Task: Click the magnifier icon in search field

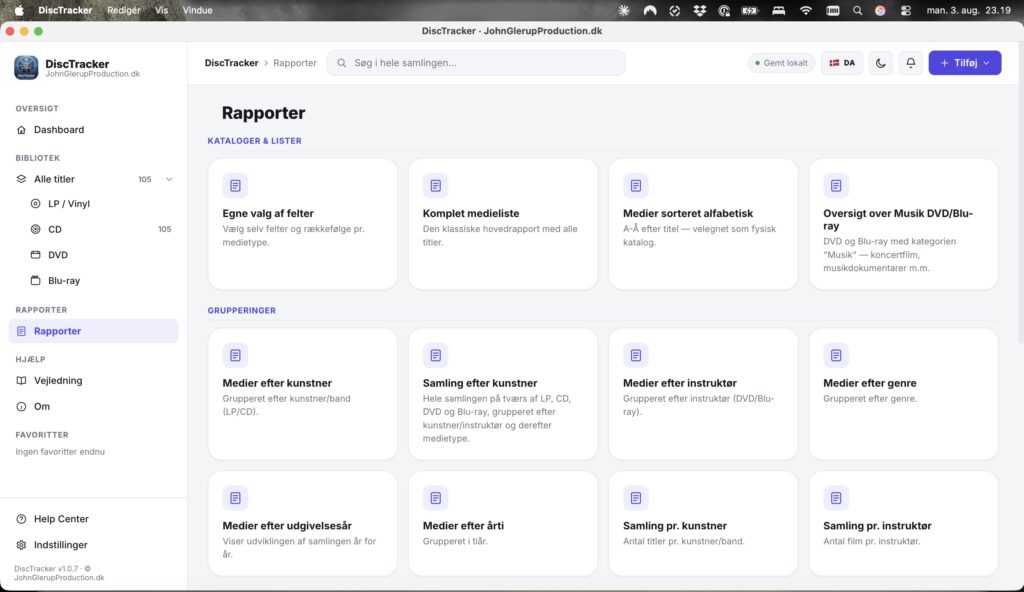Action: [342, 63]
